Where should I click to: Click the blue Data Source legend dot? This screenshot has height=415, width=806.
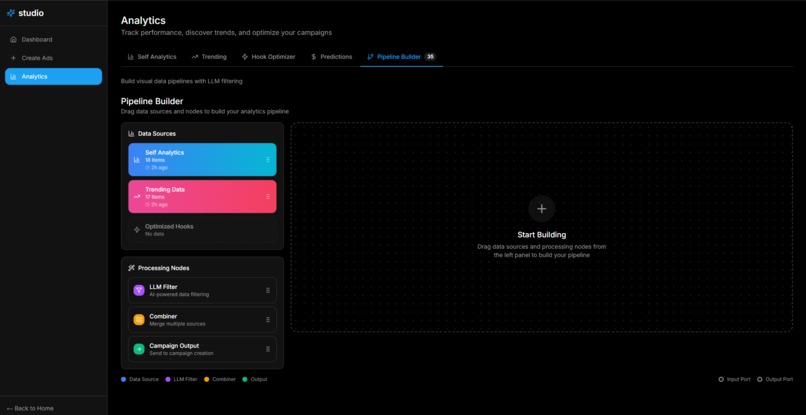[x=123, y=380]
